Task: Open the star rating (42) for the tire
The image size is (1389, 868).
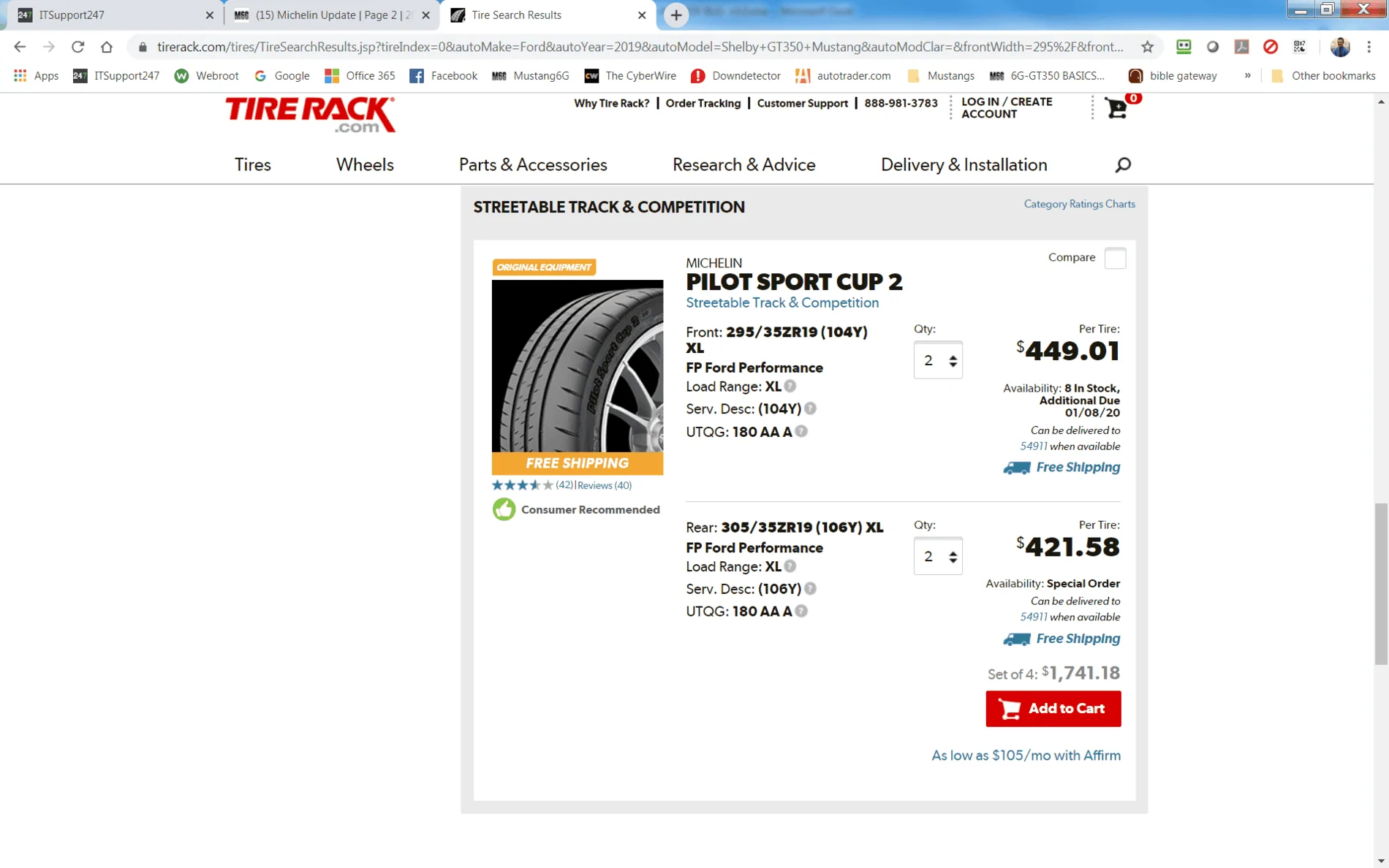Action: pyautogui.click(x=532, y=485)
